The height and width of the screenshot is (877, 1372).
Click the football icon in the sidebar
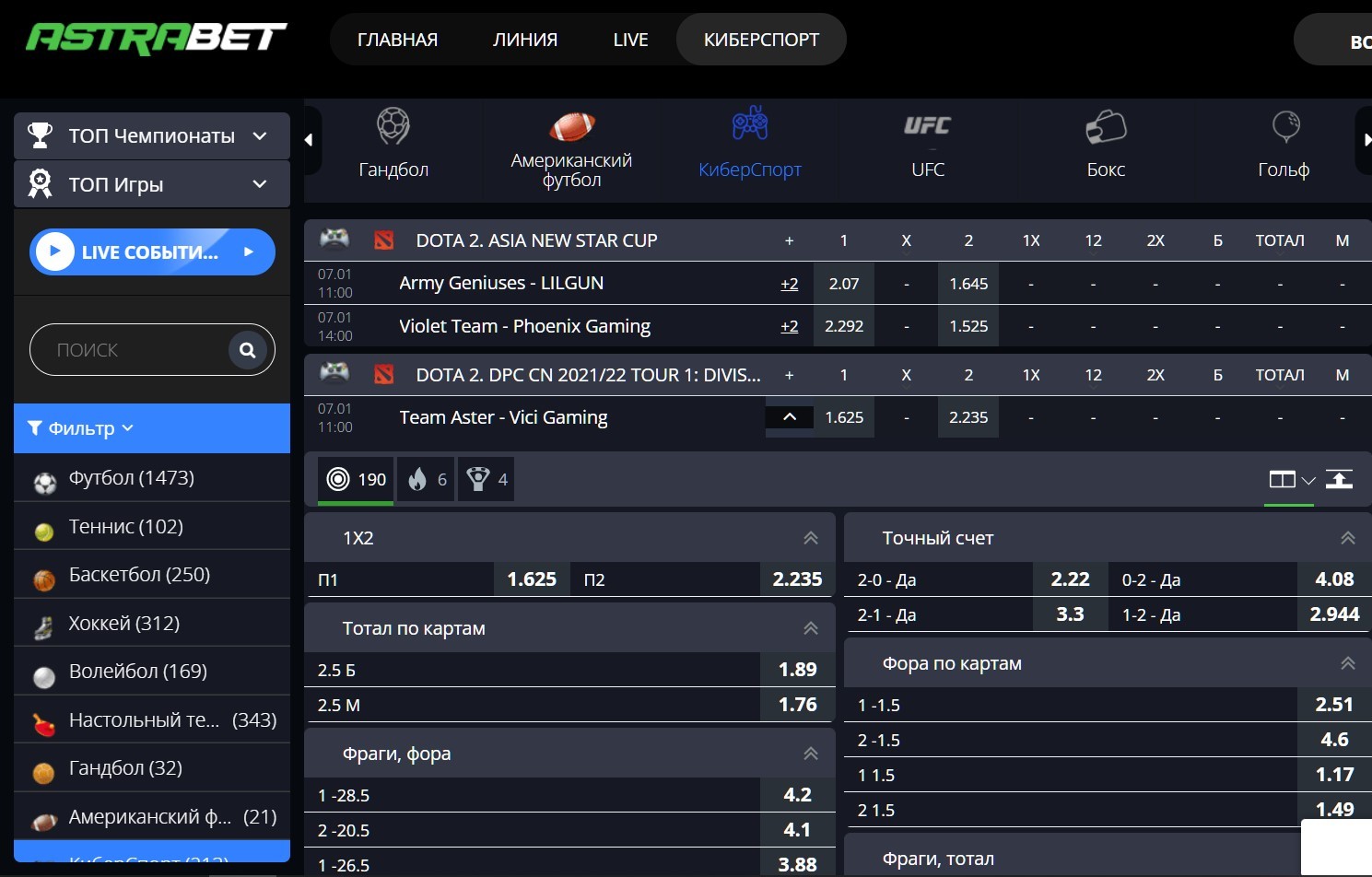[x=44, y=482]
